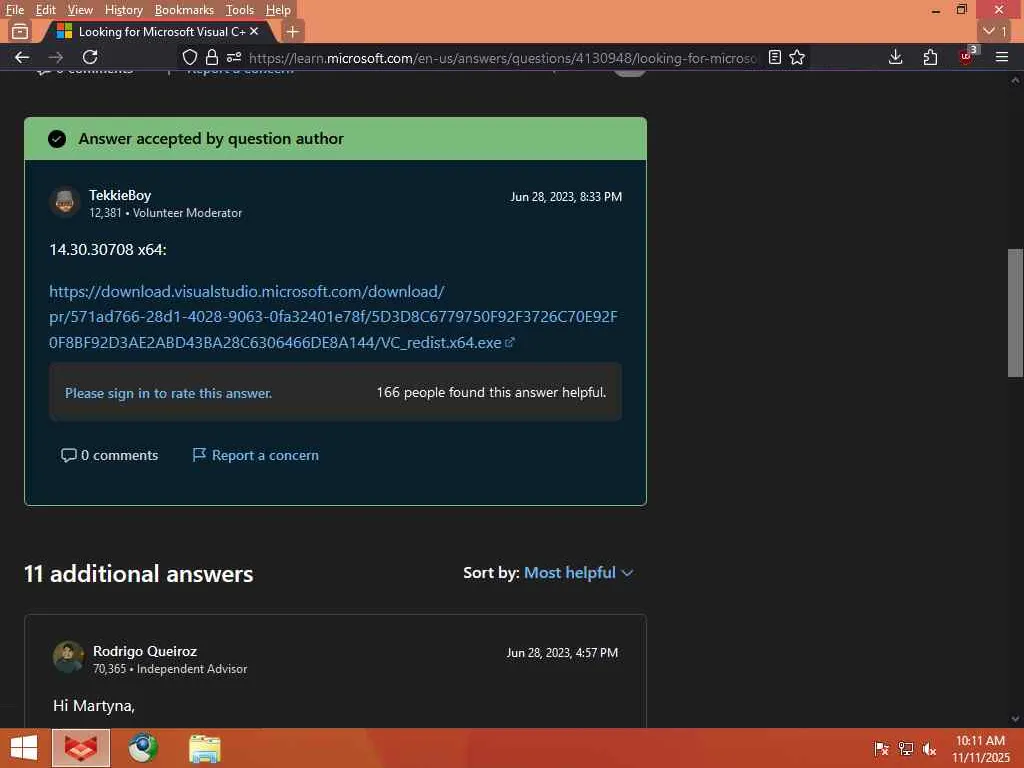Reload the current page
This screenshot has height=768, width=1024.
[90, 57]
